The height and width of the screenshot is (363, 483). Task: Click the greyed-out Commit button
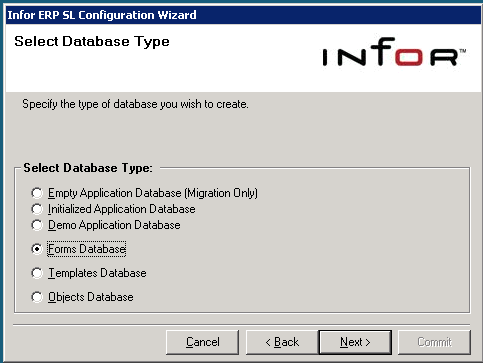tap(434, 342)
